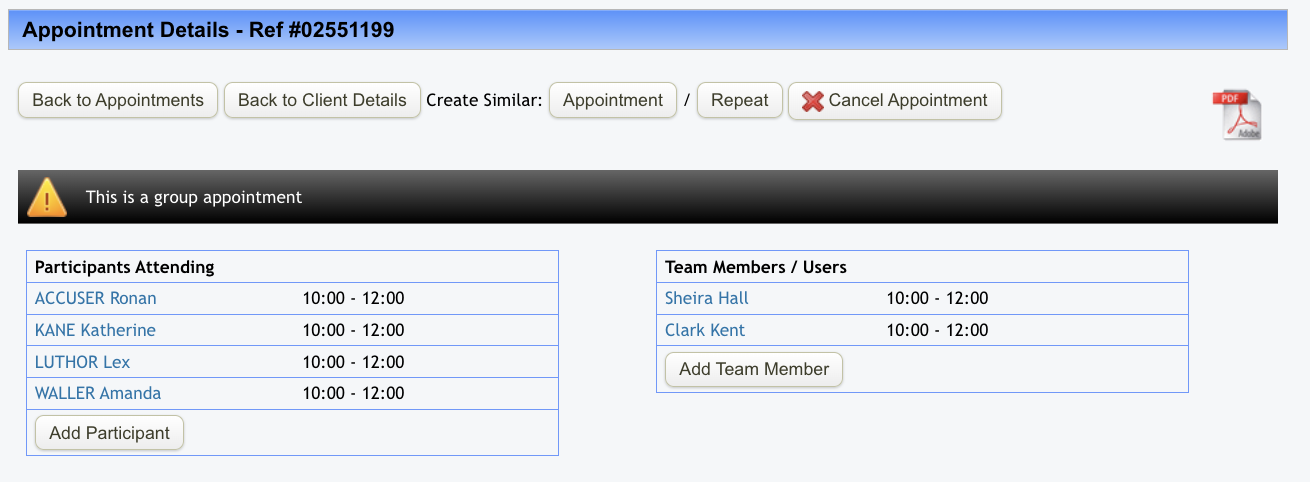Open the Adobe PDF export icon
1310x482 pixels.
[x=1236, y=114]
